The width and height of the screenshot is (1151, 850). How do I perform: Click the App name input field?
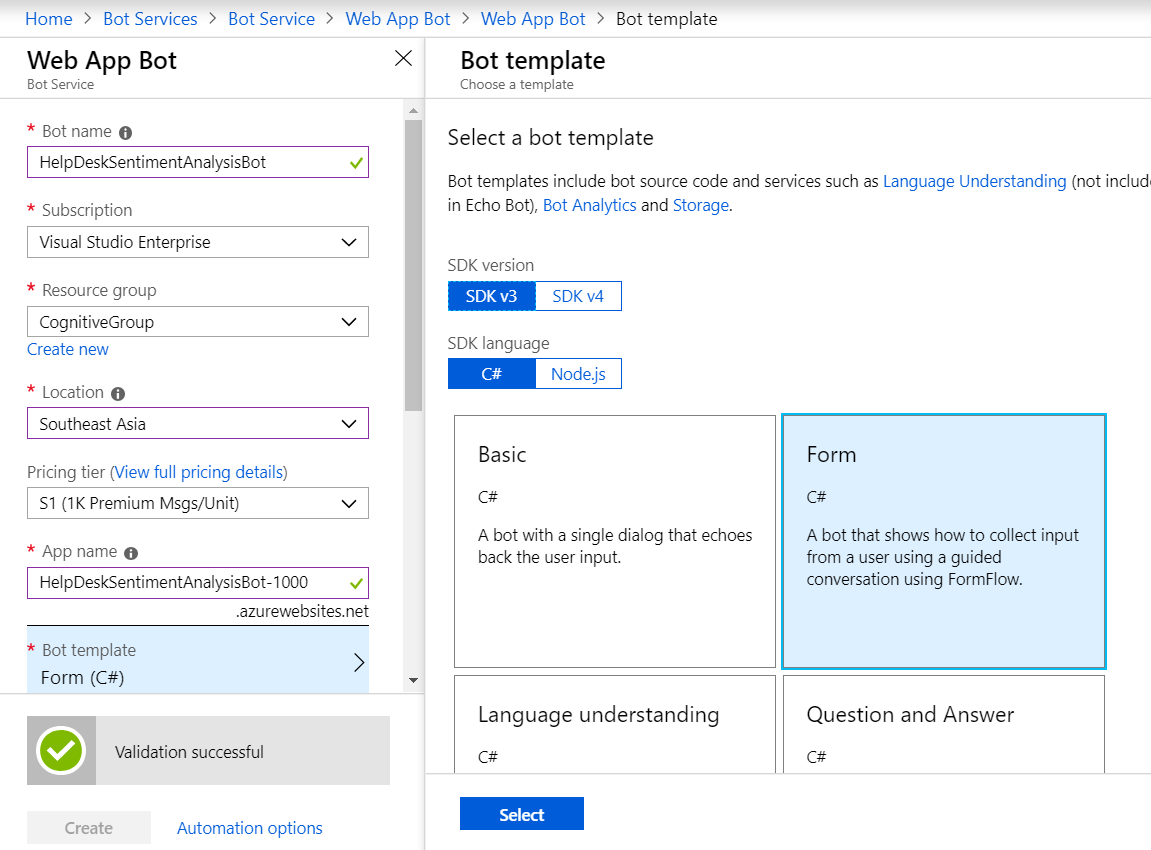(x=198, y=583)
